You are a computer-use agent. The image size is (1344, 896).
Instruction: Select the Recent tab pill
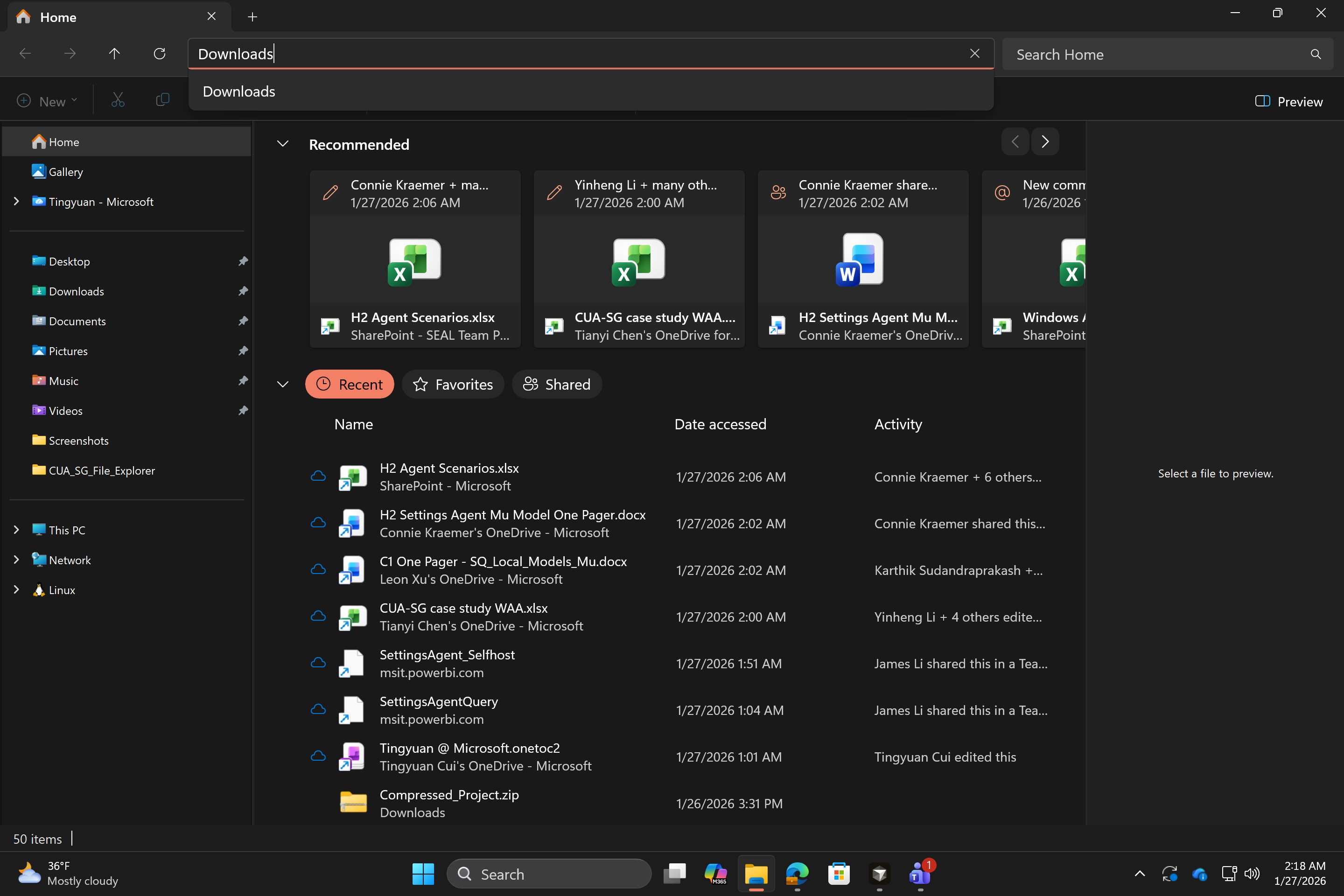click(x=349, y=385)
